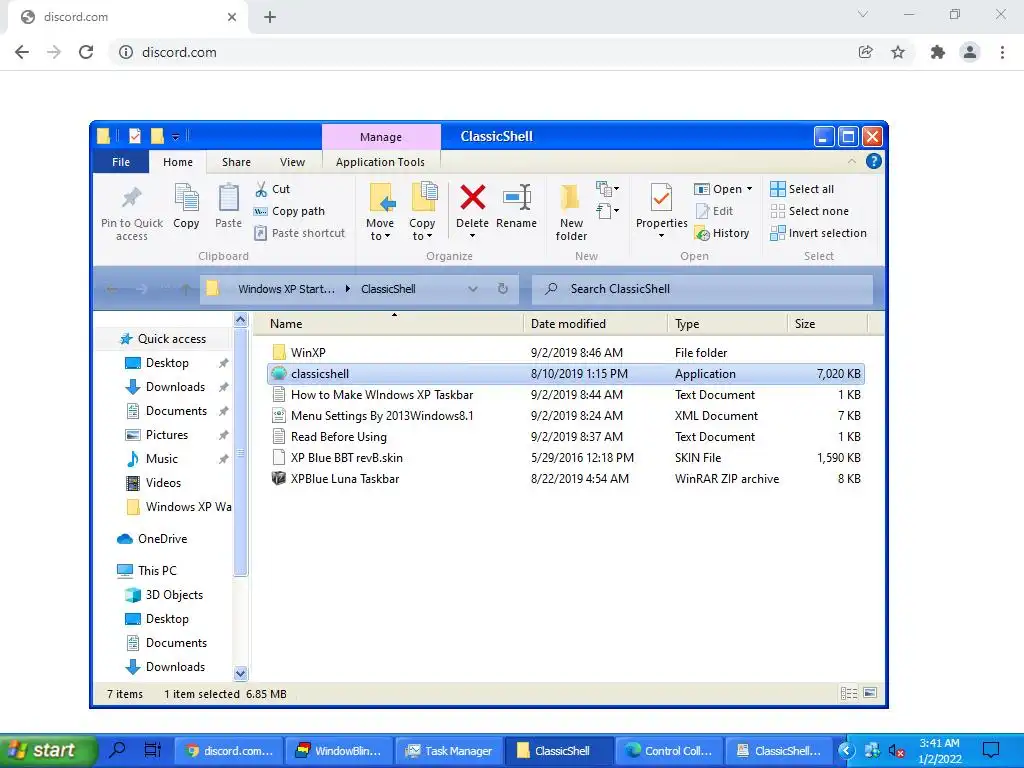This screenshot has width=1024, height=768.
Task: Open the Easy access dropdown in the New group
Action: pos(607,211)
